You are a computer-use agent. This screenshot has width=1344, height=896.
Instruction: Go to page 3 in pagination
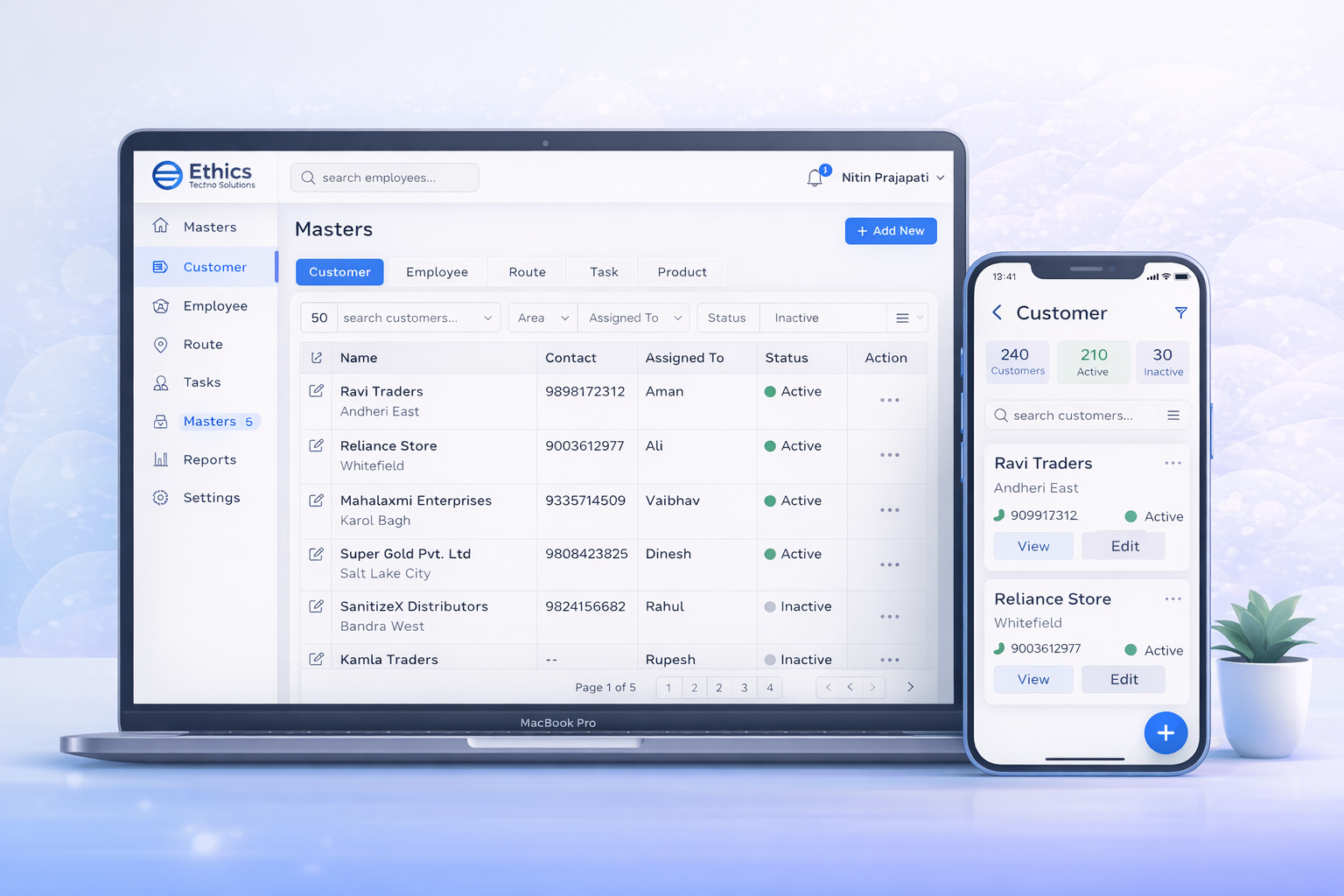click(744, 688)
